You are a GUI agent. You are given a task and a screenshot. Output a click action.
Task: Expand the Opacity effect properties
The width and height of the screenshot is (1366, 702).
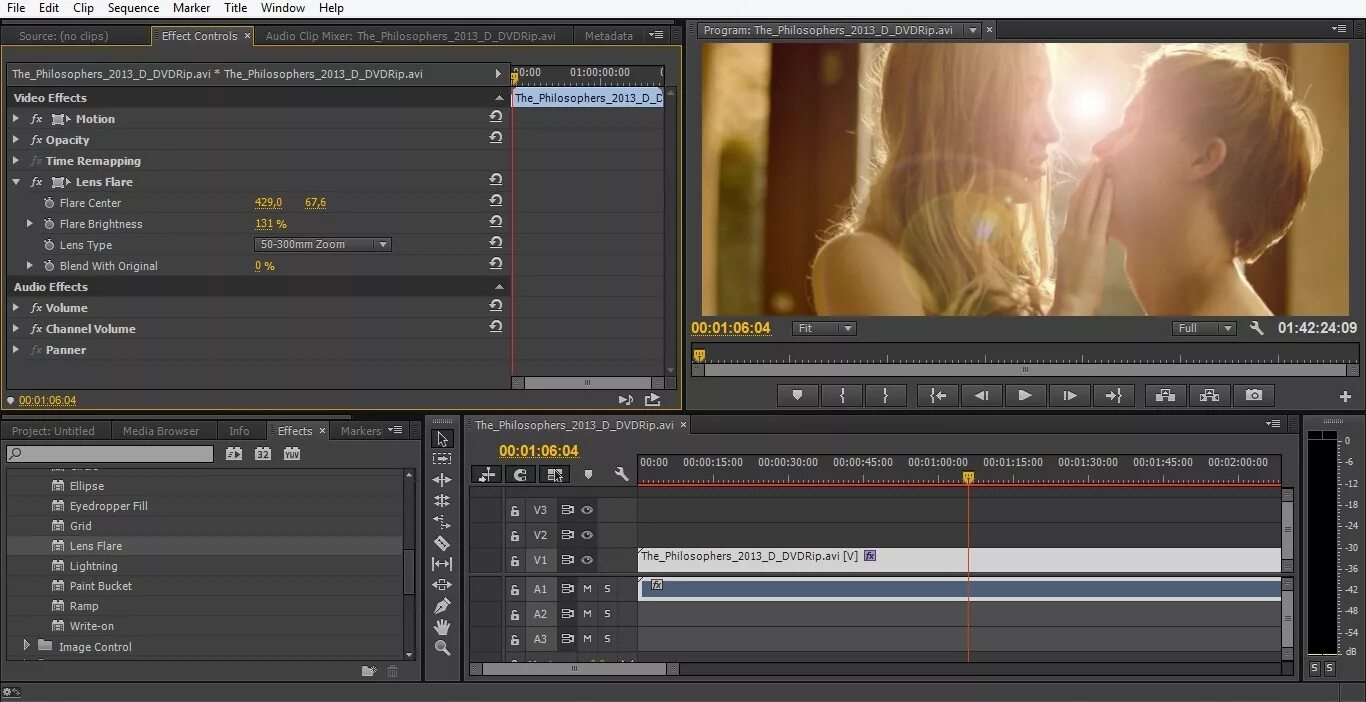point(16,140)
